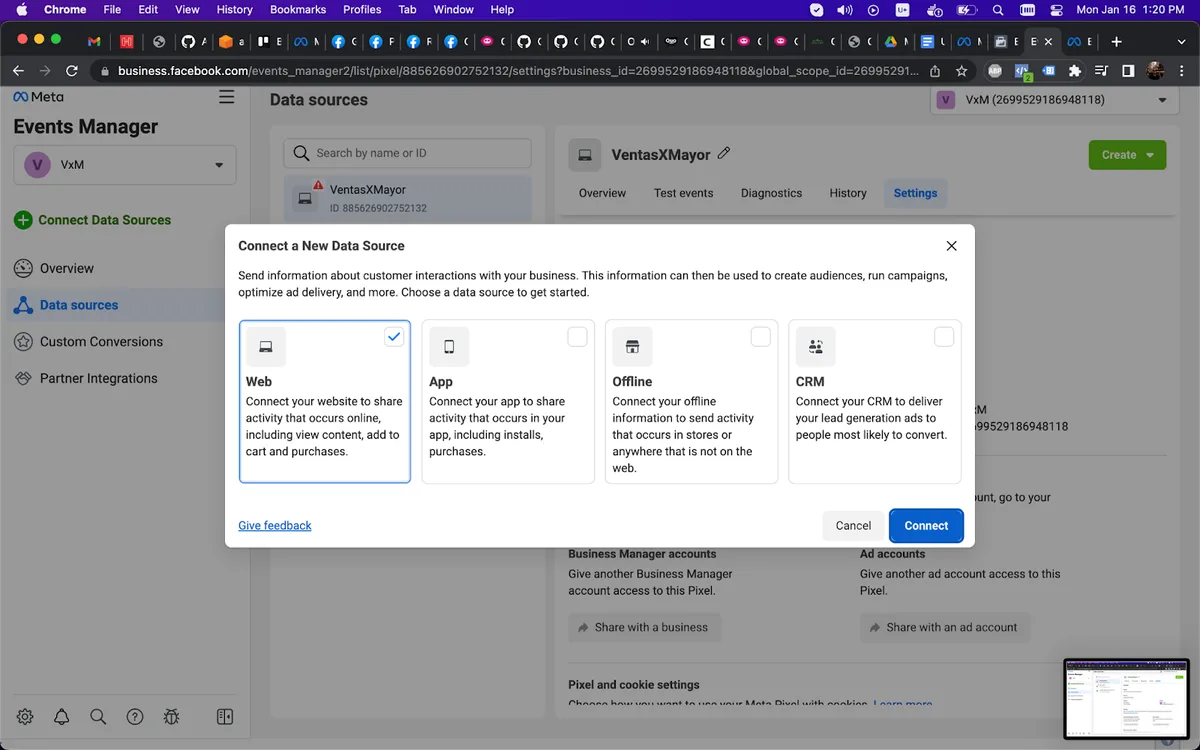1200x750 pixels.
Task: Tick the CRM data source checkbox
Action: 943,337
